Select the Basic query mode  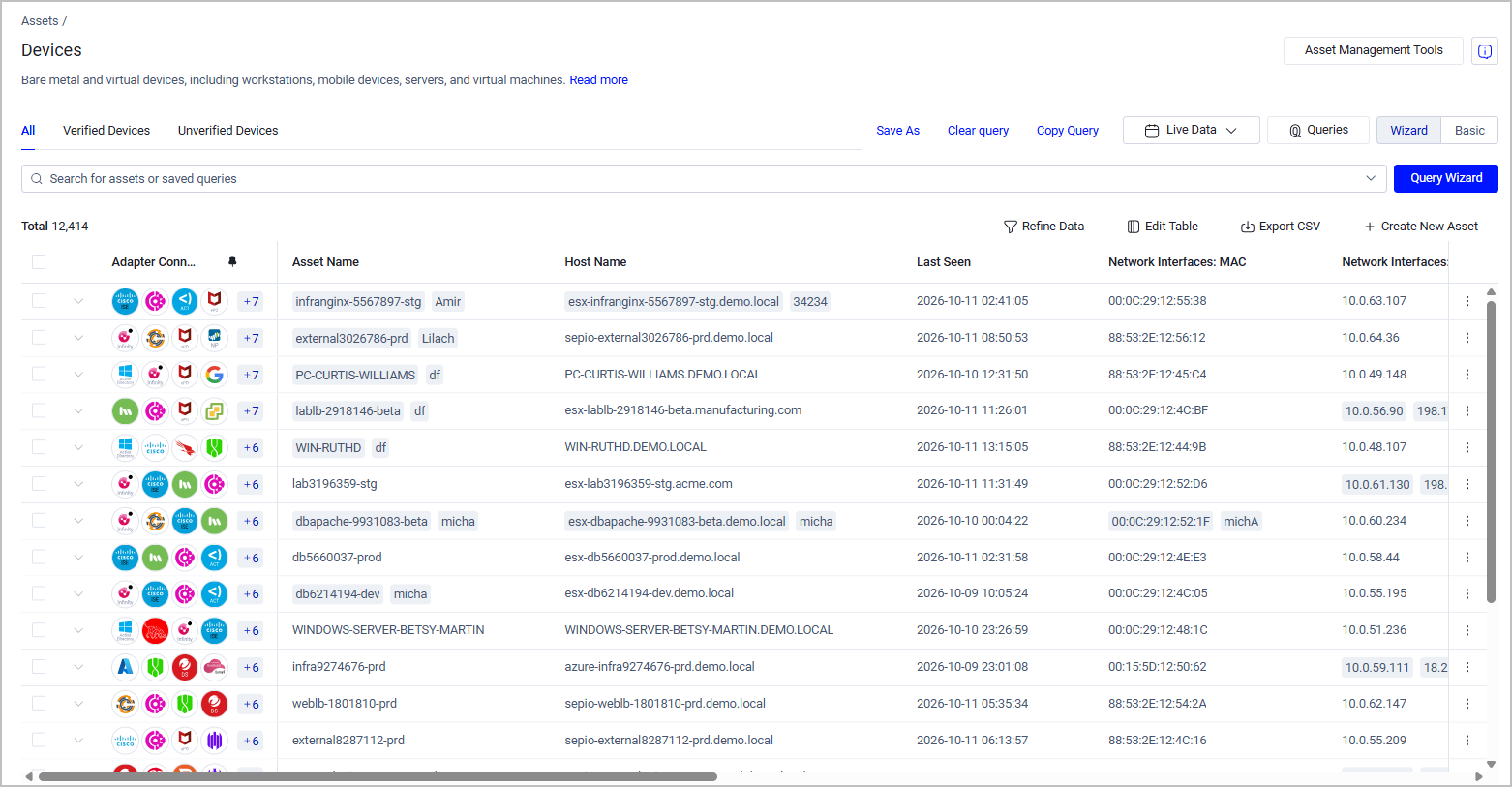click(1469, 131)
